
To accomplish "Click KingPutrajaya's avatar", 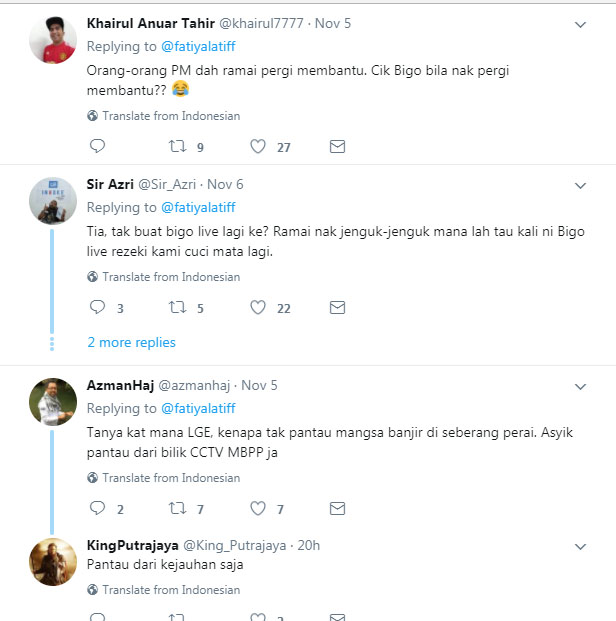I will click(x=53, y=562).
